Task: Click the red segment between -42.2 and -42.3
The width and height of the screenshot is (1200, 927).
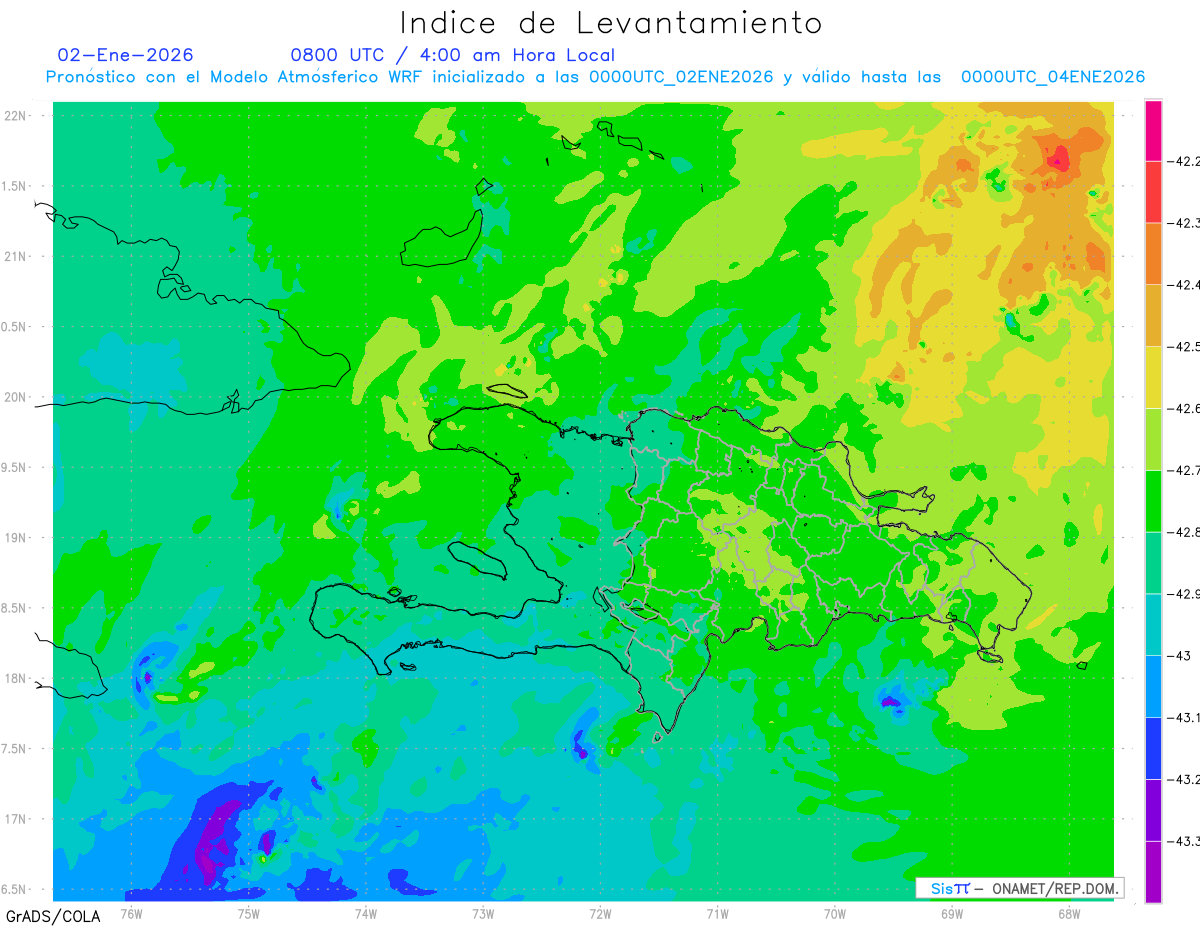Action: pyautogui.click(x=1153, y=192)
